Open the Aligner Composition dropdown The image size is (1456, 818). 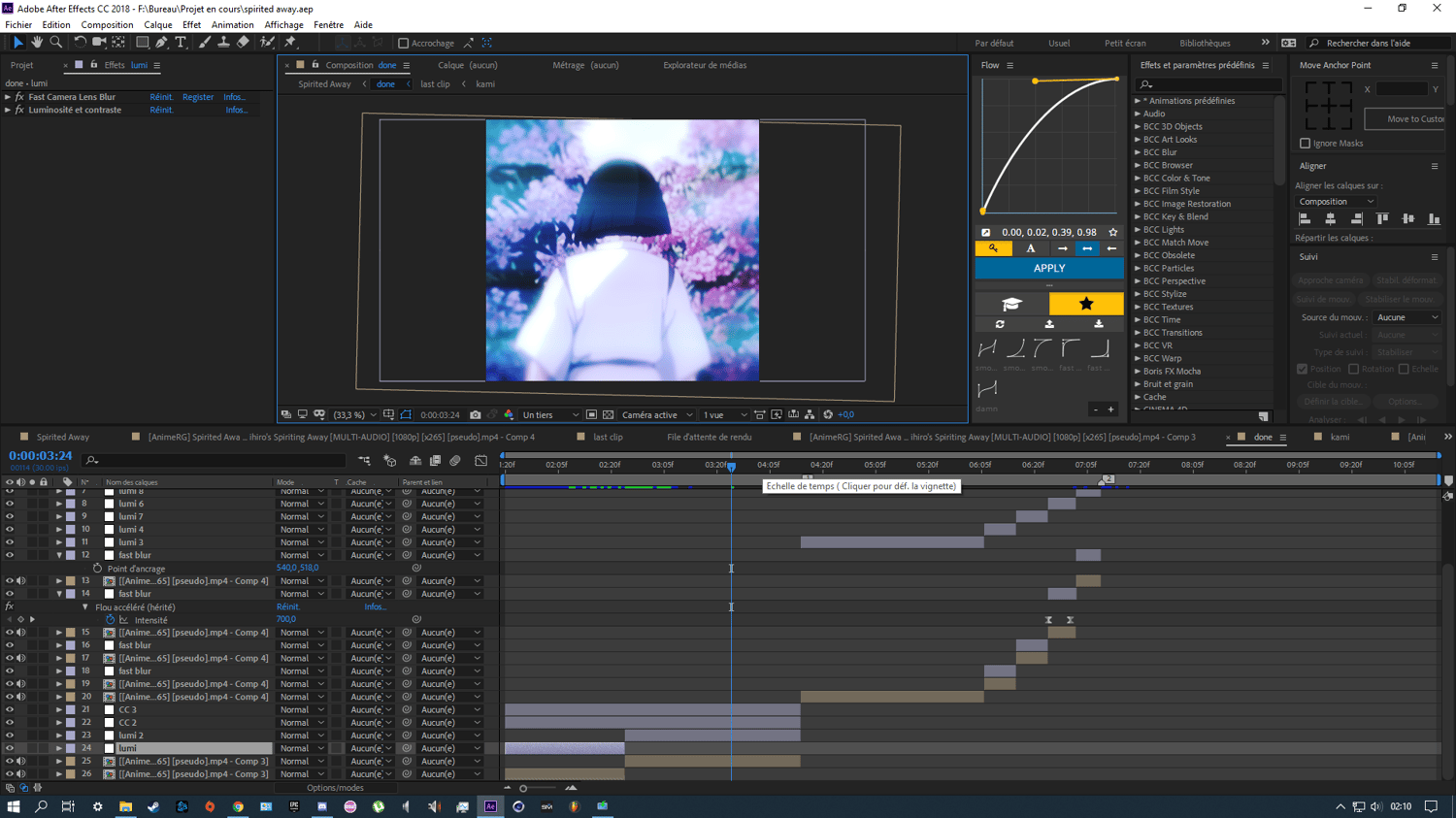click(1337, 202)
